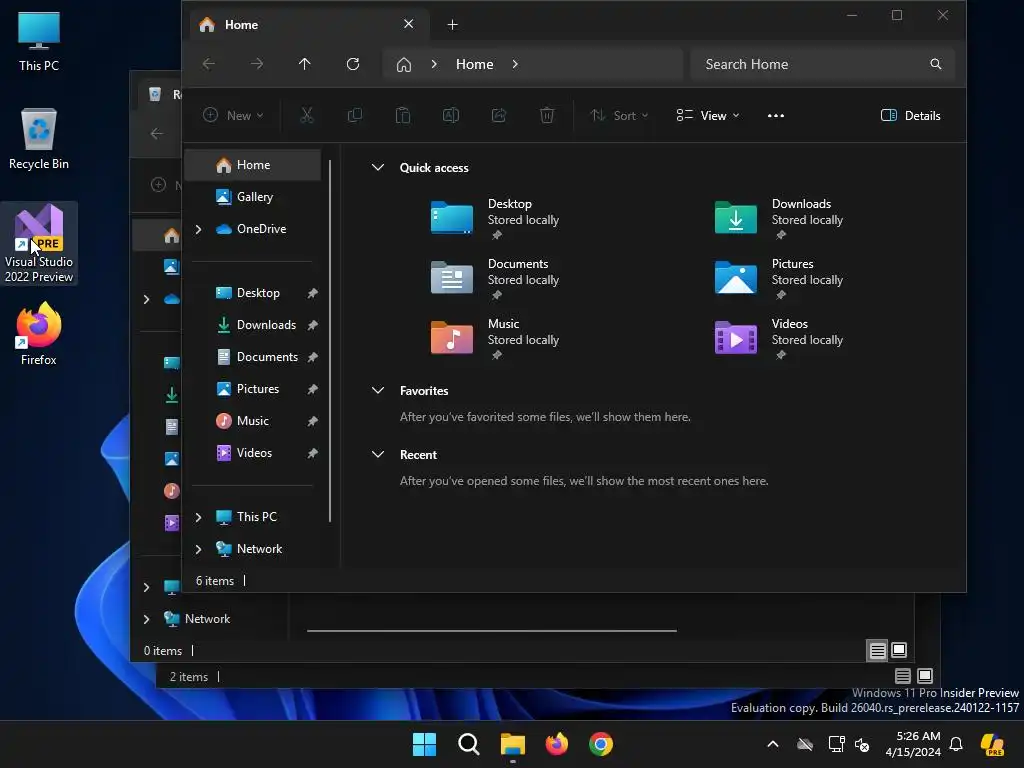Expand OneDrive in the navigation pane
Screen dimensions: 1024x768
[199, 229]
